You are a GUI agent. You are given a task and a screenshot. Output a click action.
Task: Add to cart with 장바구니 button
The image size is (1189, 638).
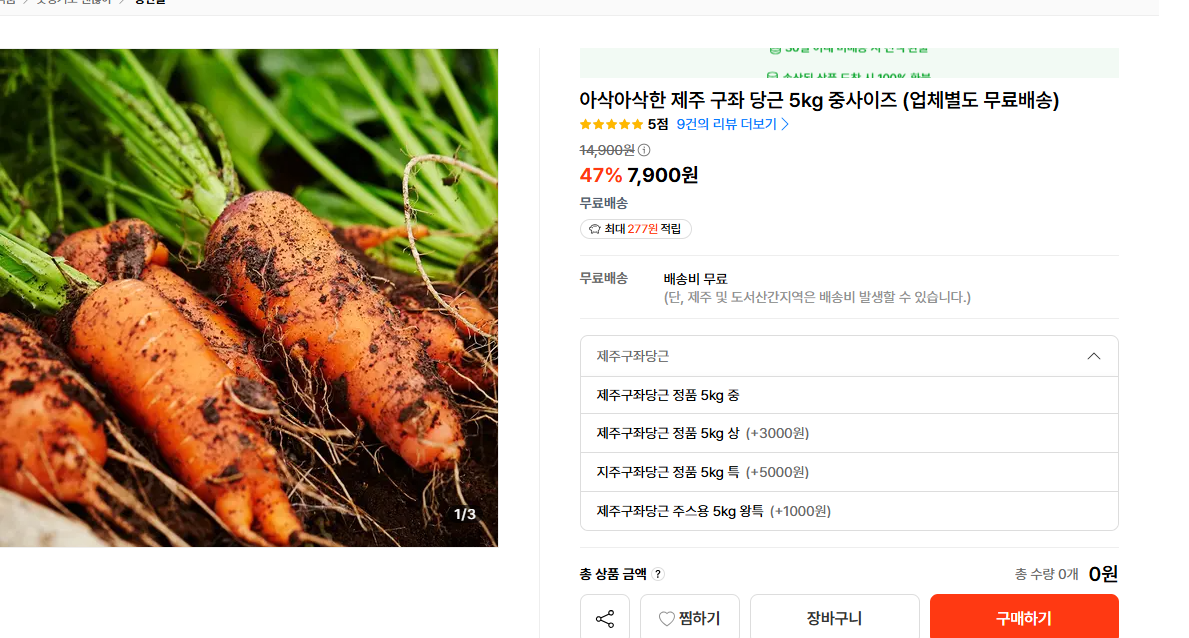[x=834, y=618]
